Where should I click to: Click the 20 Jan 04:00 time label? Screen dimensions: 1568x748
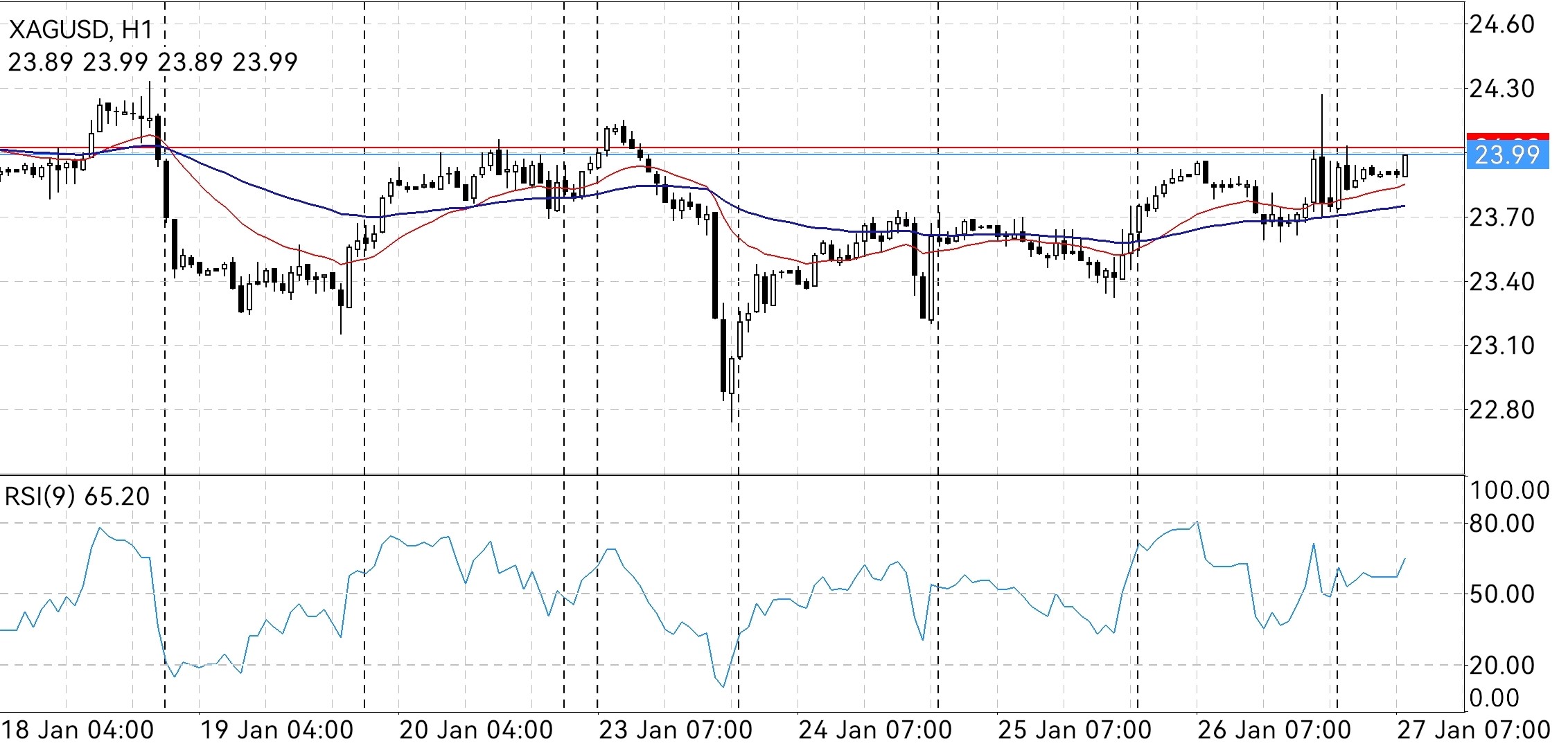[x=477, y=730]
